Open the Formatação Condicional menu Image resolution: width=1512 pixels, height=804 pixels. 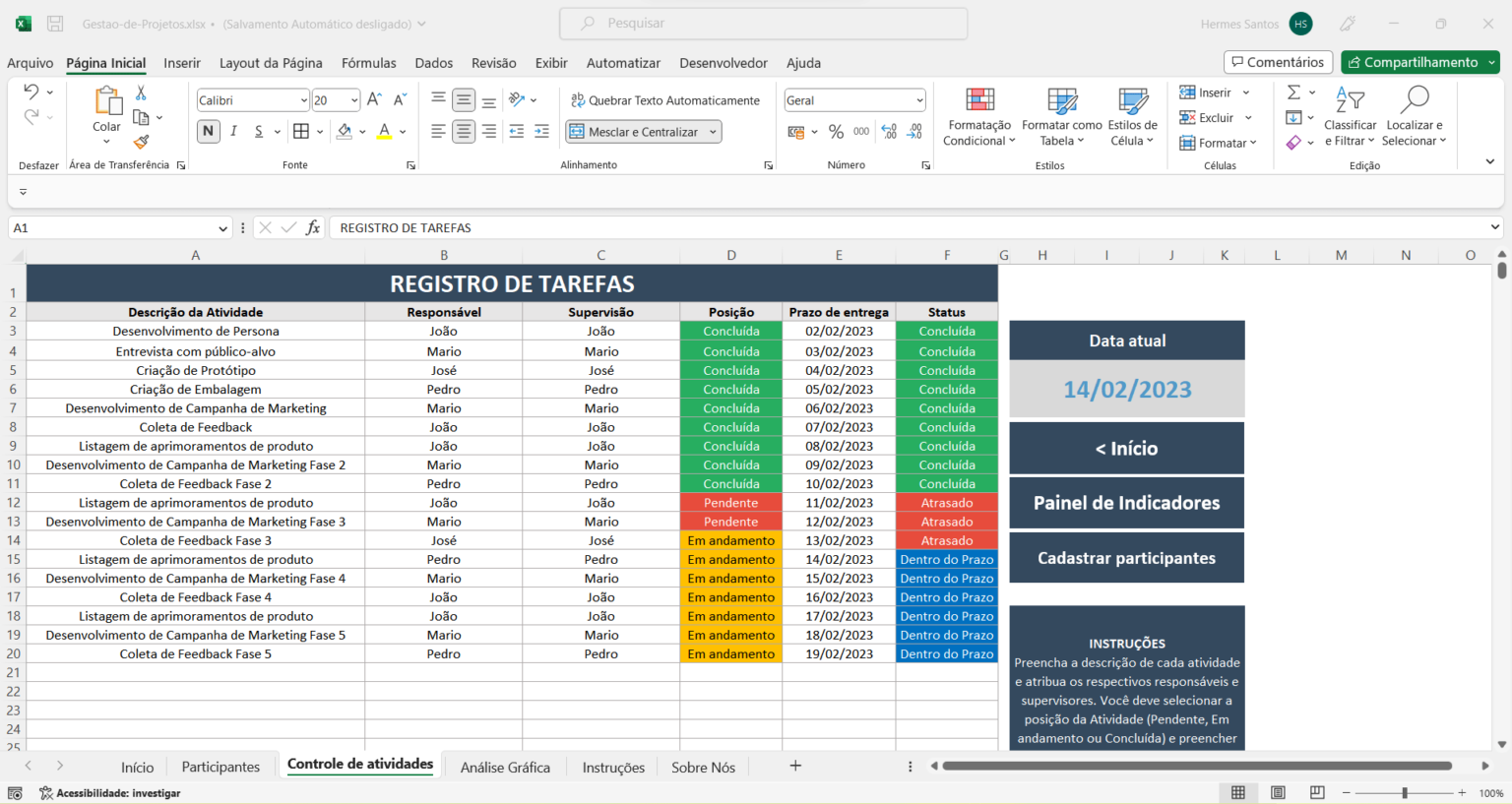tap(978, 118)
